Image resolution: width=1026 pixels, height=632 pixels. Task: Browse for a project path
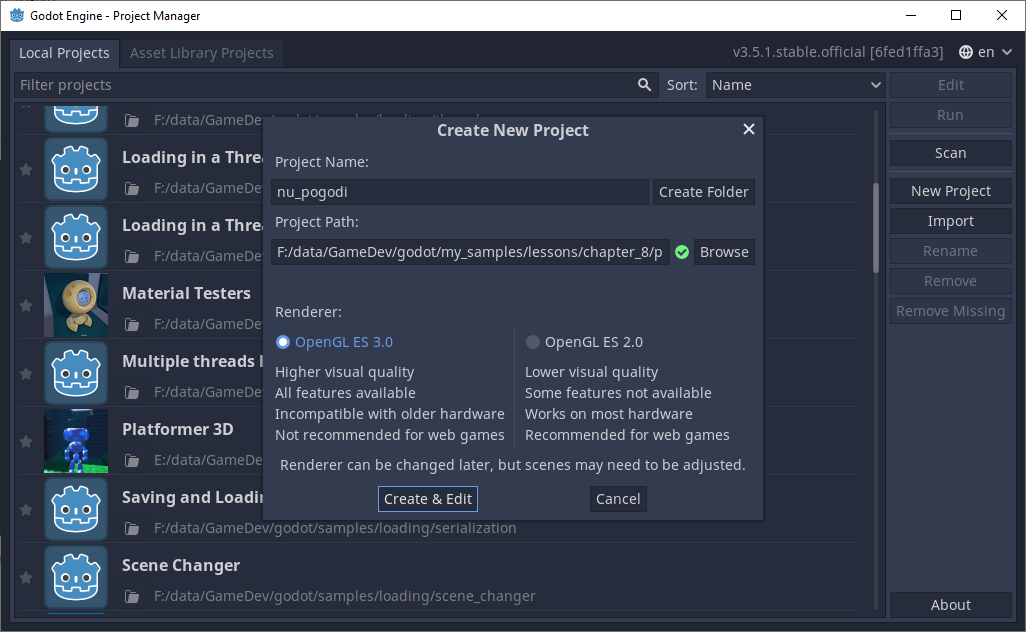click(724, 253)
